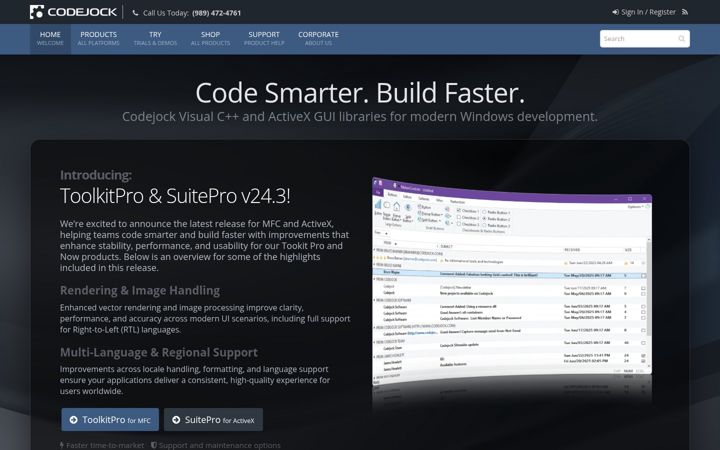The height and width of the screenshot is (450, 720).
Task: Click the ToolkitPro & SuitePro v24.3 heading
Action: click(x=175, y=196)
